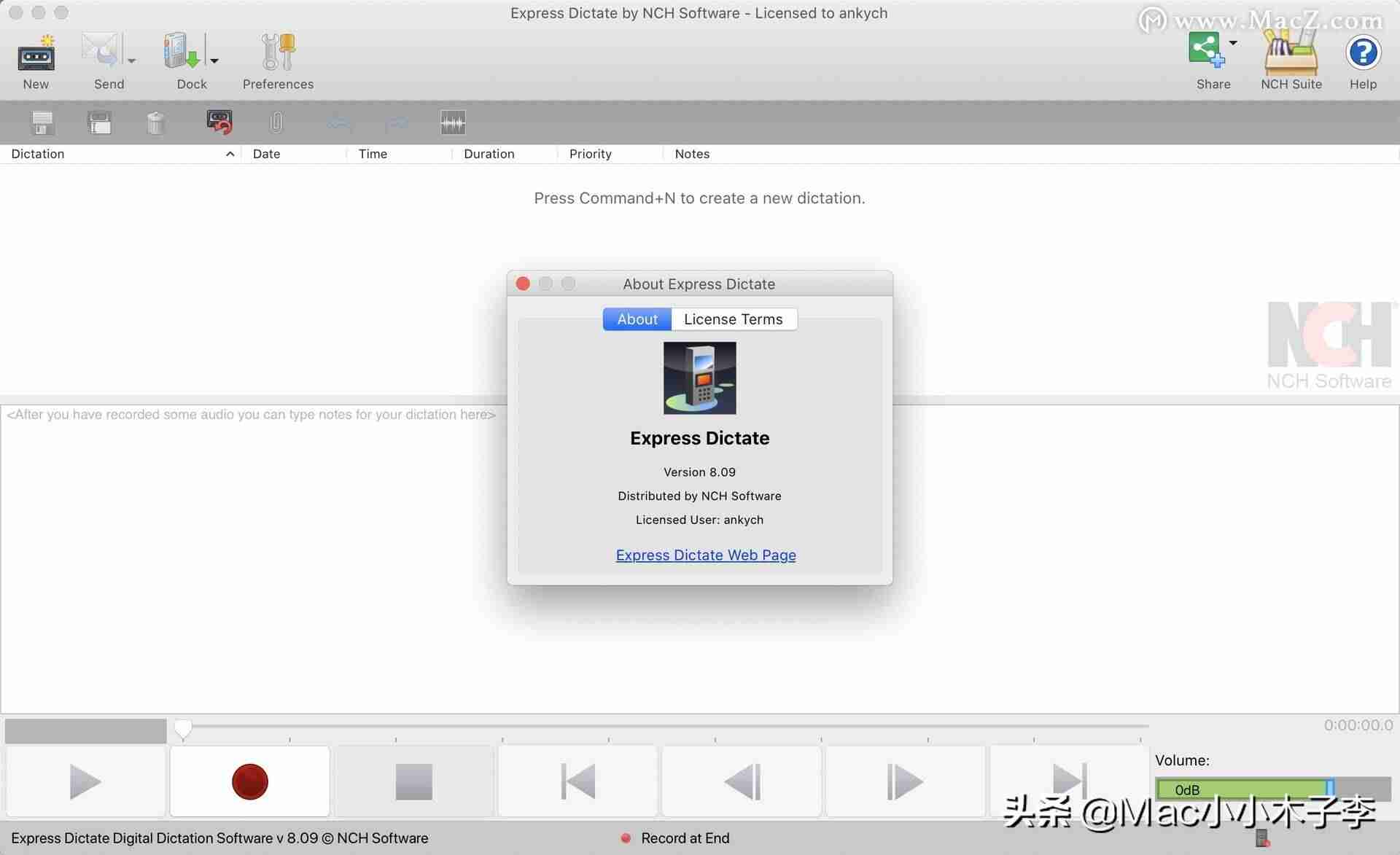The height and width of the screenshot is (855, 1400).
Task: Click the small recorder status bar icon
Action: click(x=1261, y=838)
